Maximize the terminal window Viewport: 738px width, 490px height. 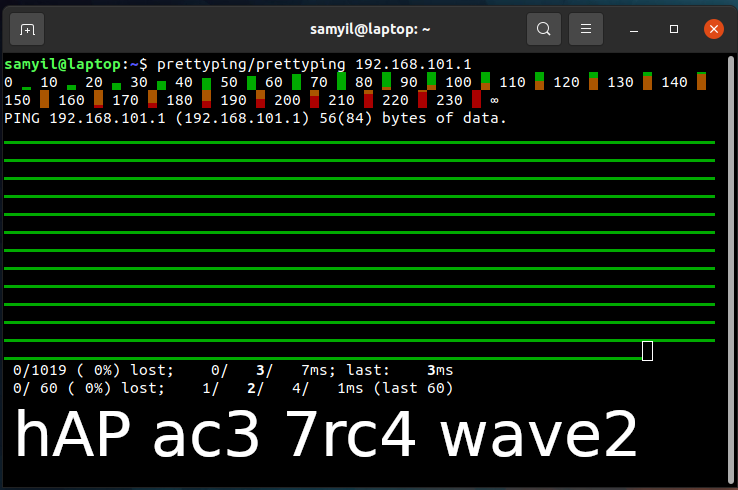[x=675, y=29]
